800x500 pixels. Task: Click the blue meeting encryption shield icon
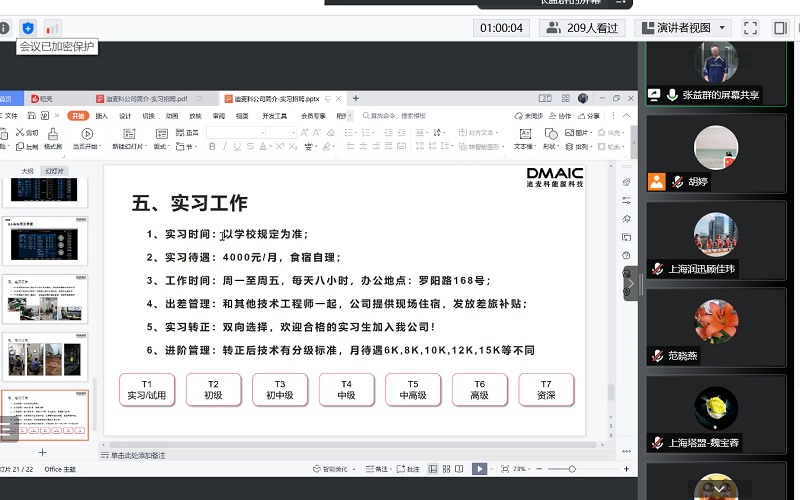(x=28, y=28)
